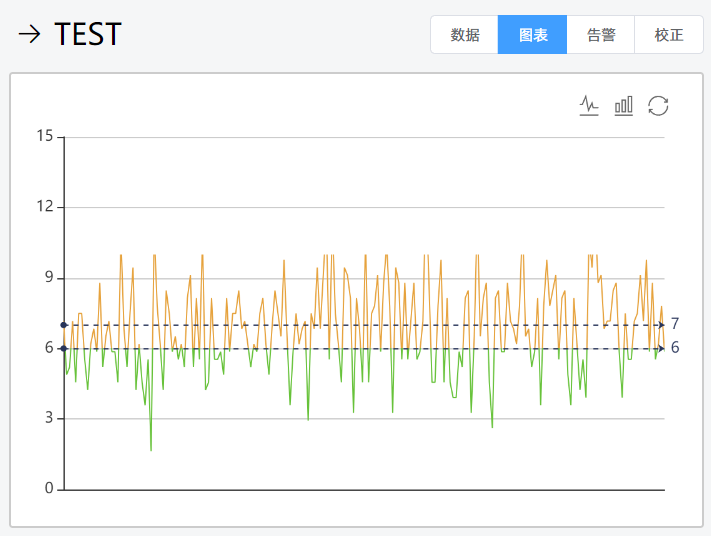This screenshot has height=536, width=711.
Task: Click threshold label 6 right of chart
Action: pos(676,348)
